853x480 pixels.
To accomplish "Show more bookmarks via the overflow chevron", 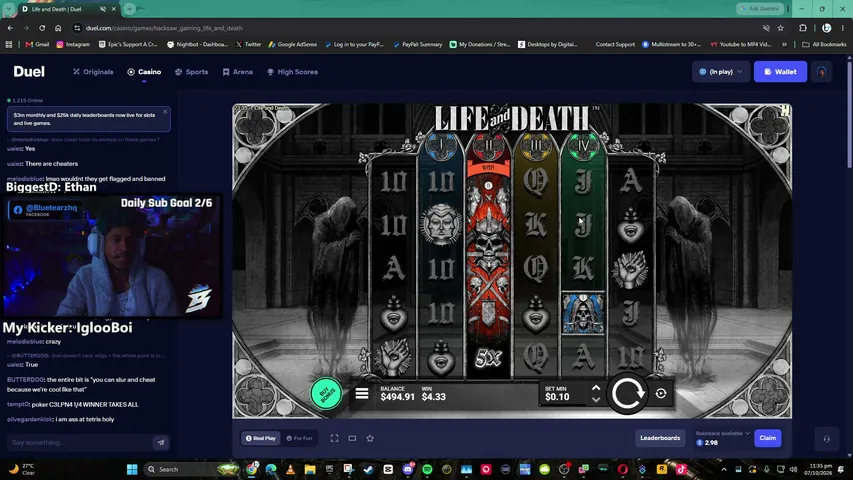I will tap(784, 45).
